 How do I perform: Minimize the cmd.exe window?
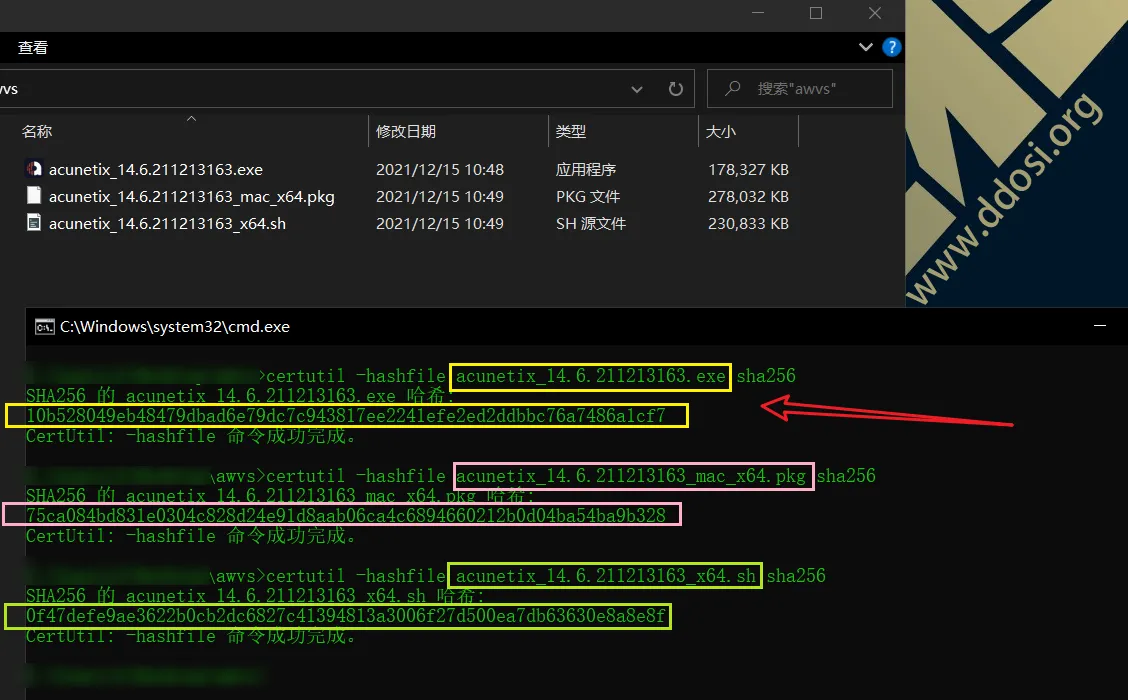click(1099, 326)
